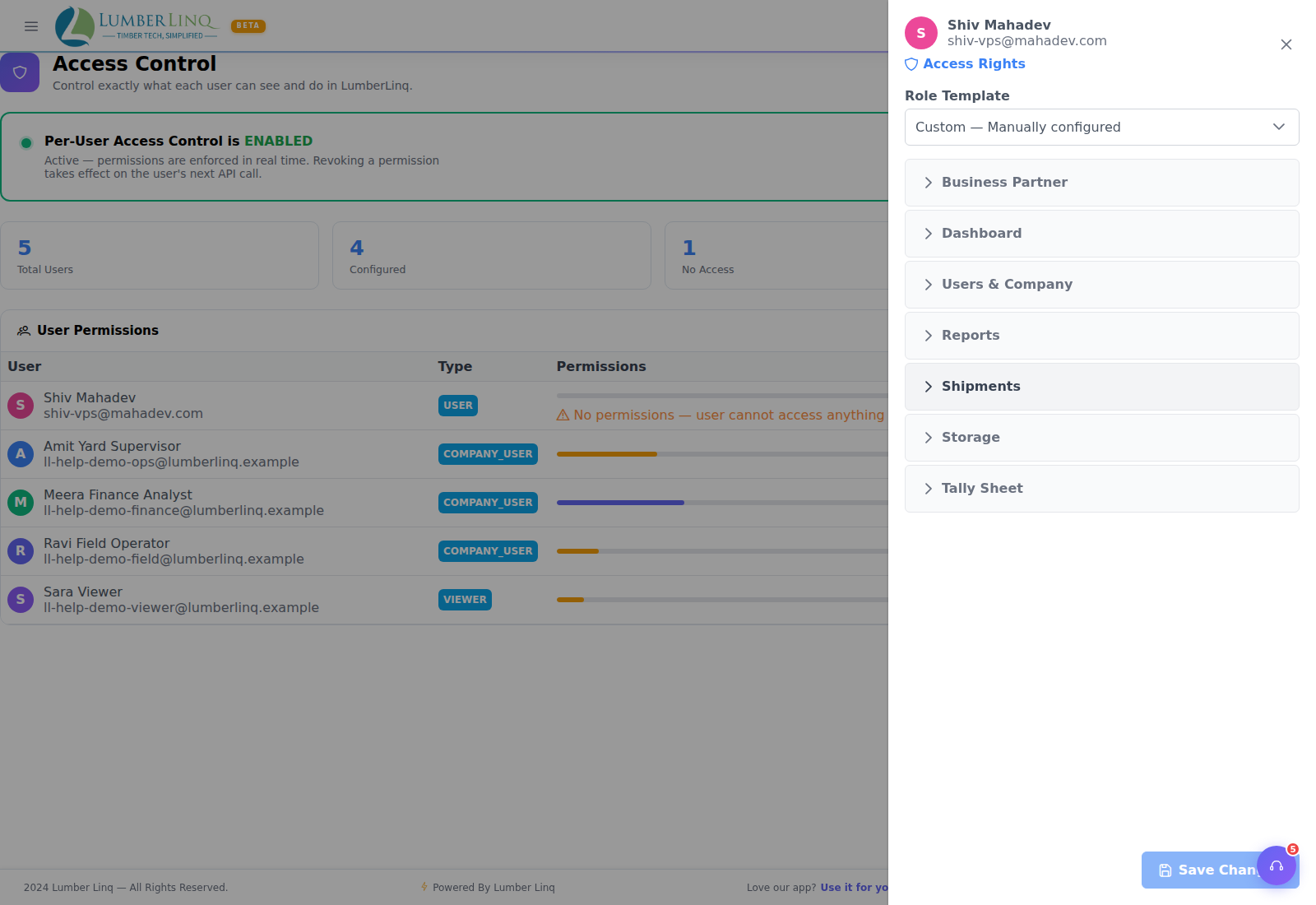This screenshot has width=1316, height=905.
Task: Click COMPANY_USER badge in Amit's row
Action: (488, 454)
